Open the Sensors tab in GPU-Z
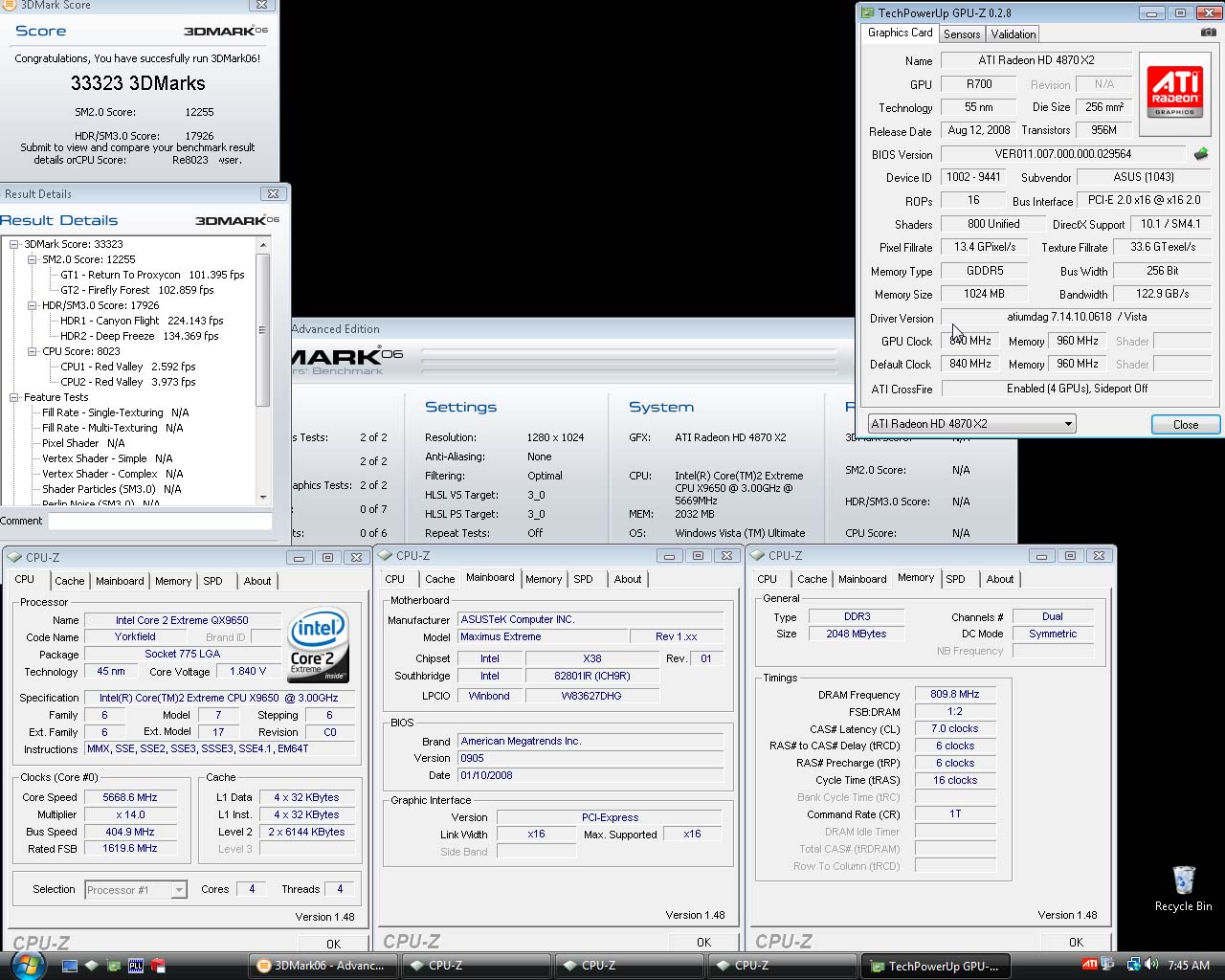The height and width of the screenshot is (980, 1225). pyautogui.click(x=962, y=33)
